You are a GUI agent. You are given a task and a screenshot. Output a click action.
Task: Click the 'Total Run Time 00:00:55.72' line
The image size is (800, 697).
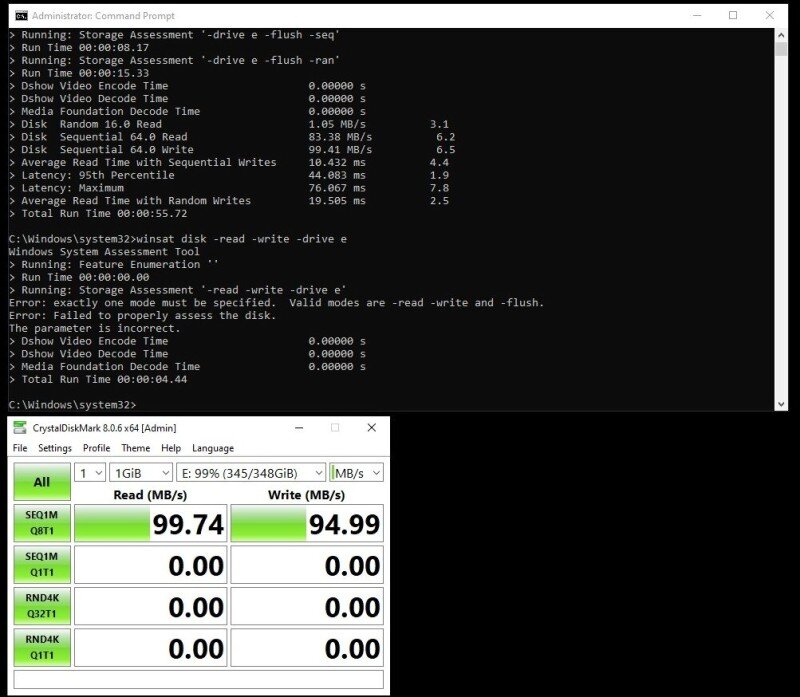[x=98, y=213]
